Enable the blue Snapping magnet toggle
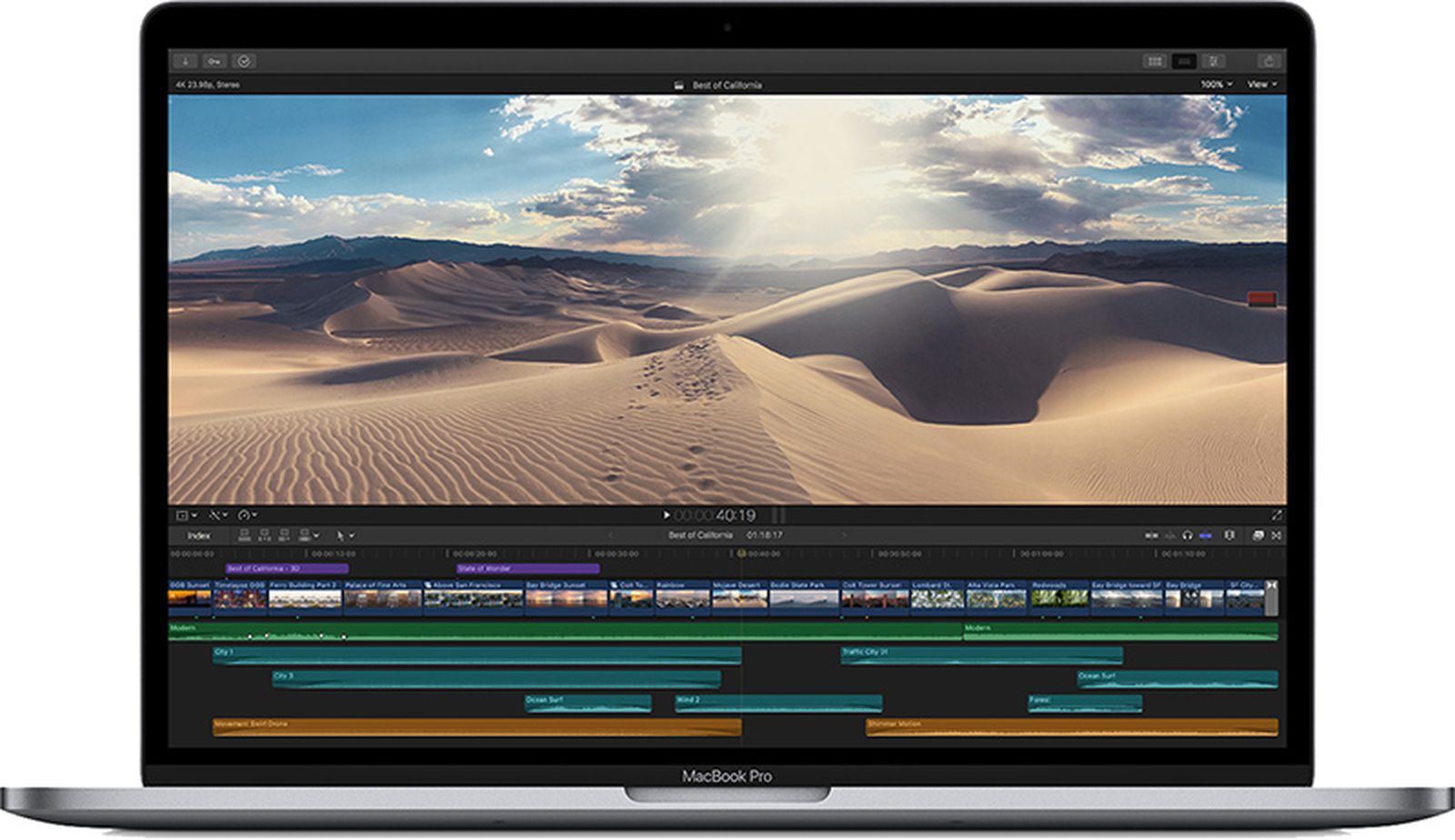 (x=1205, y=536)
